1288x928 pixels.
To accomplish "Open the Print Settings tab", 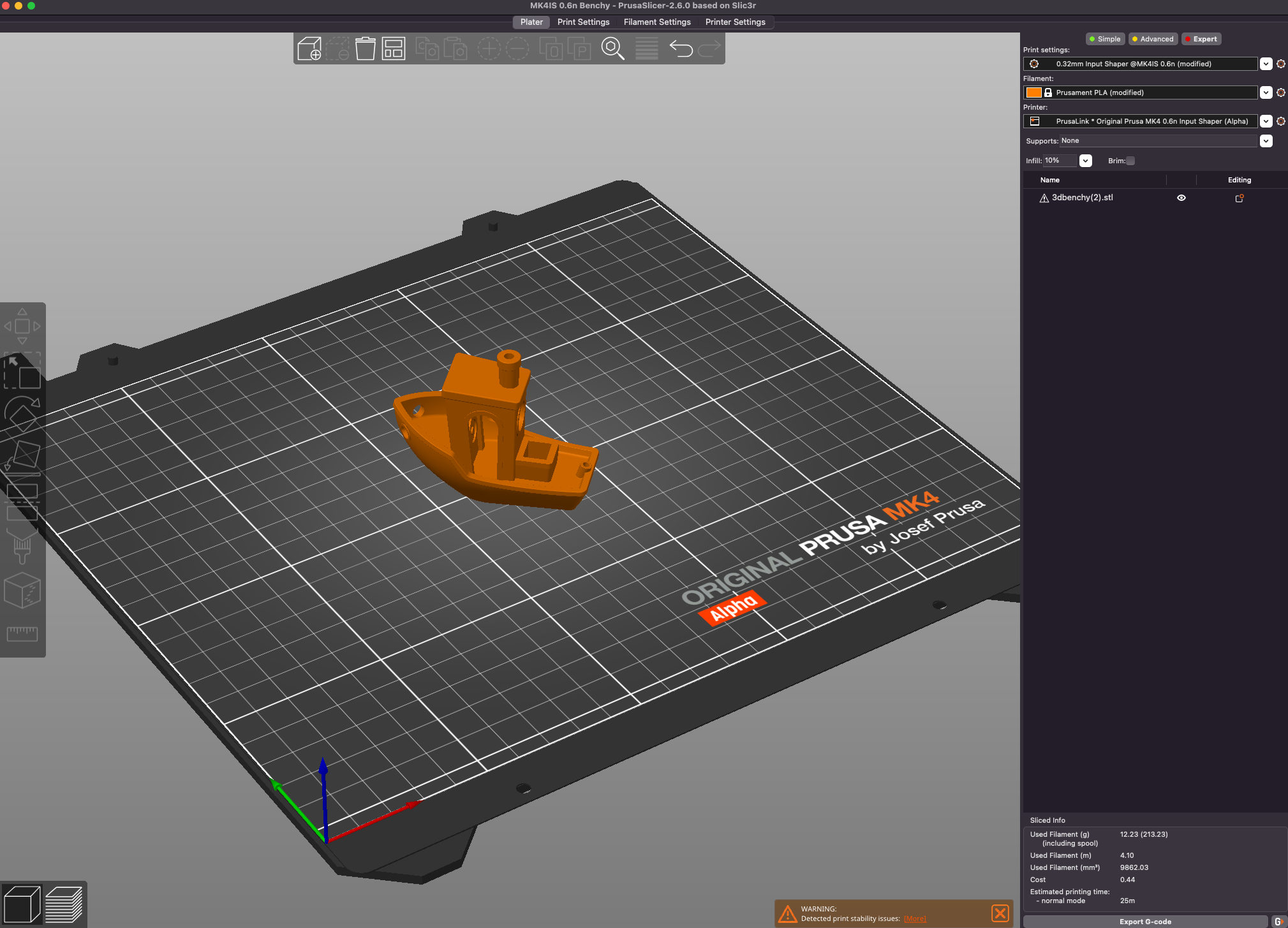I will tap(583, 22).
